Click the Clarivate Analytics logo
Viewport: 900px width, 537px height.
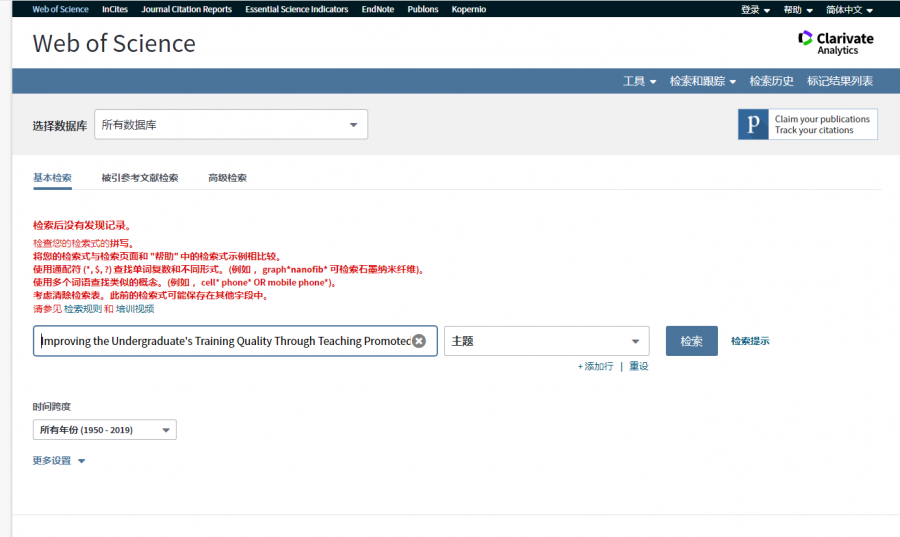(x=836, y=43)
